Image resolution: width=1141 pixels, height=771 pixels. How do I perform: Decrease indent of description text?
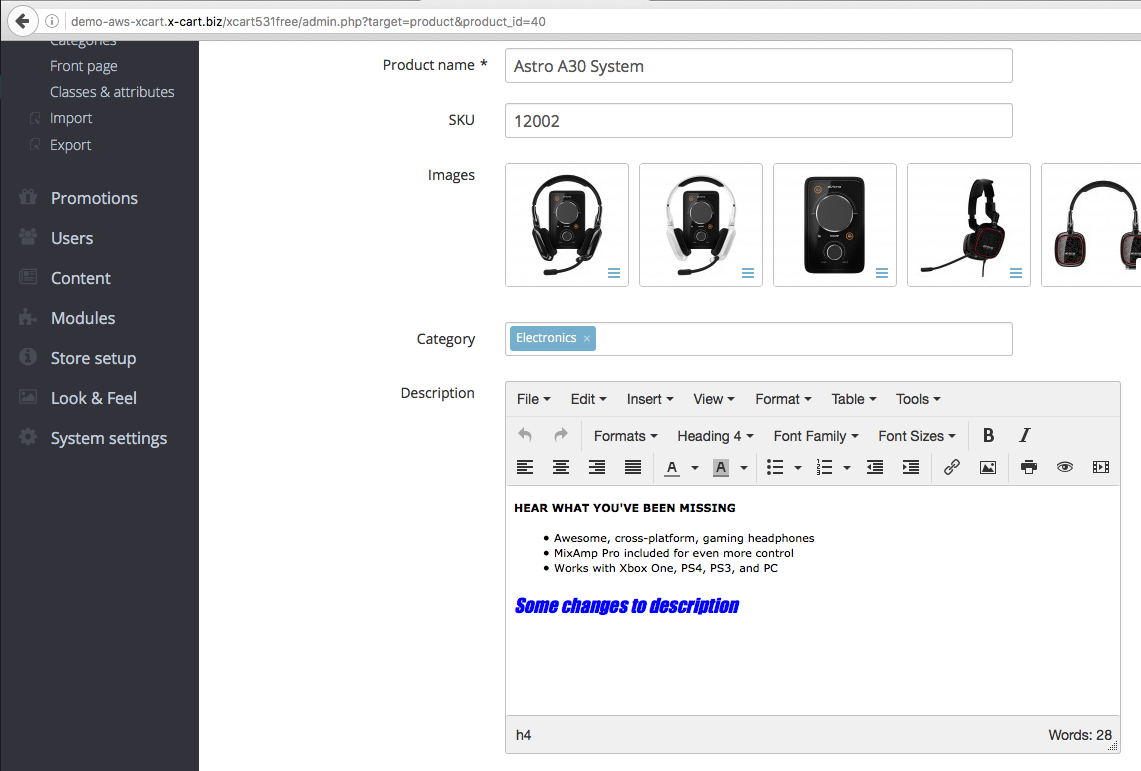pos(875,468)
